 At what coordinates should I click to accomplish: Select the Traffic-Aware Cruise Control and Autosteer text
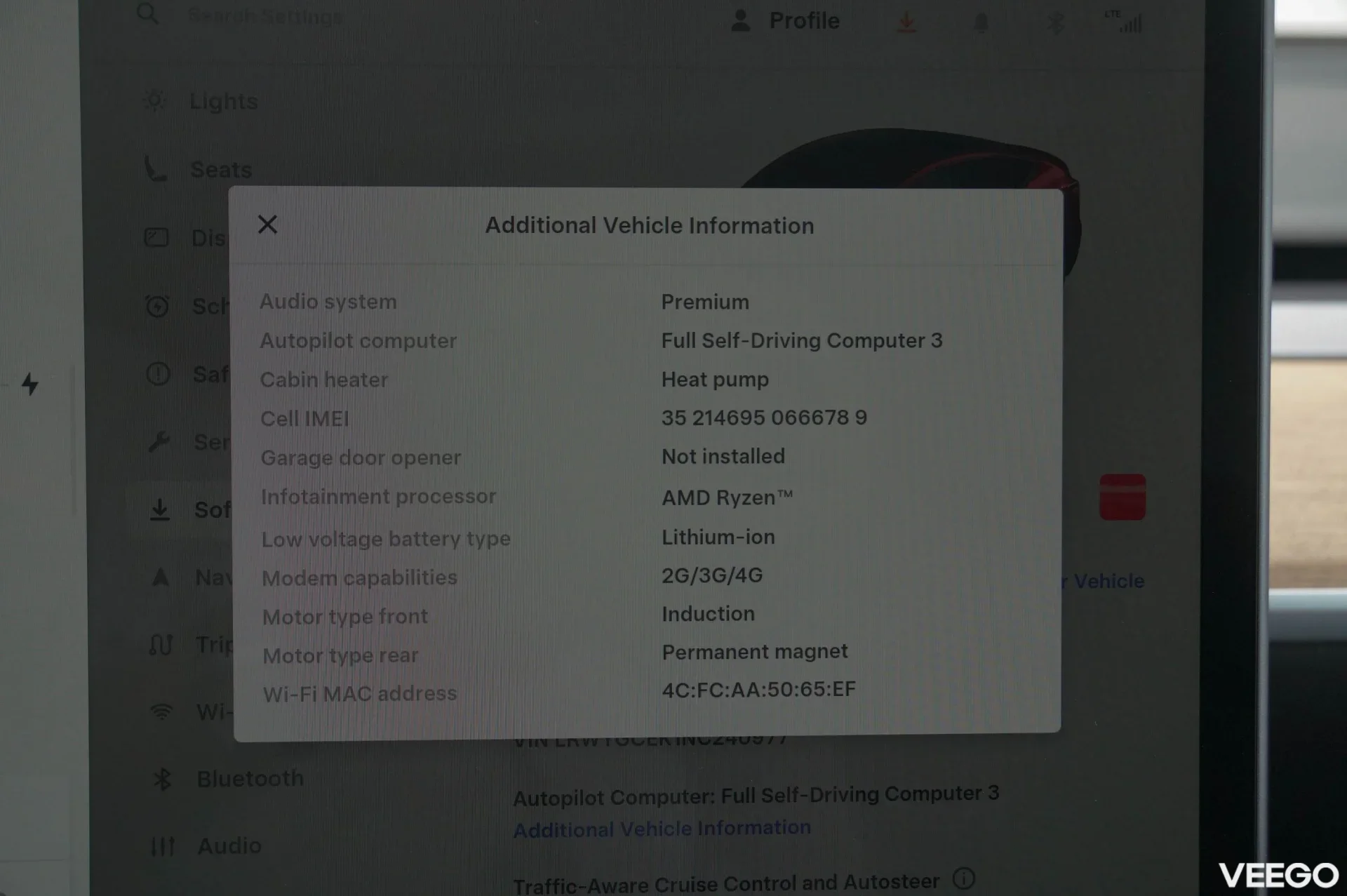point(726,882)
